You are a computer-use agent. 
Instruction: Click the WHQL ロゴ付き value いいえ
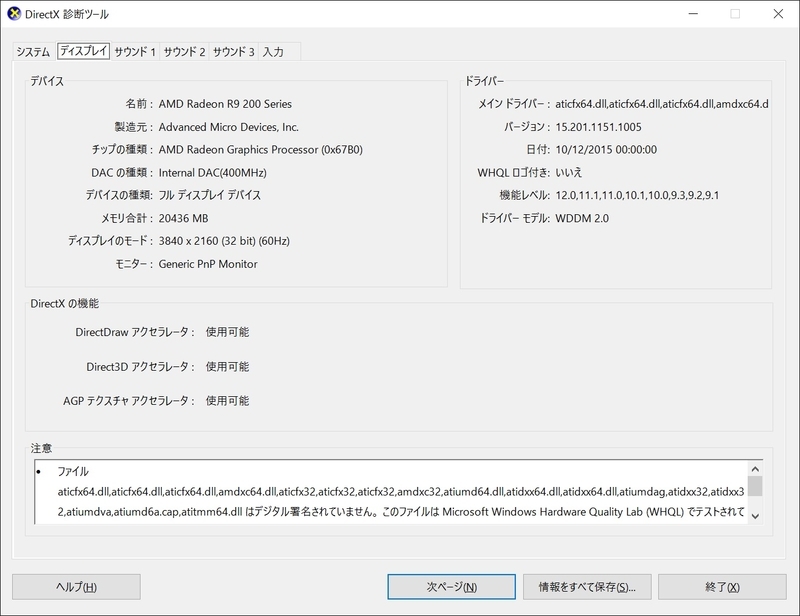click(568, 173)
